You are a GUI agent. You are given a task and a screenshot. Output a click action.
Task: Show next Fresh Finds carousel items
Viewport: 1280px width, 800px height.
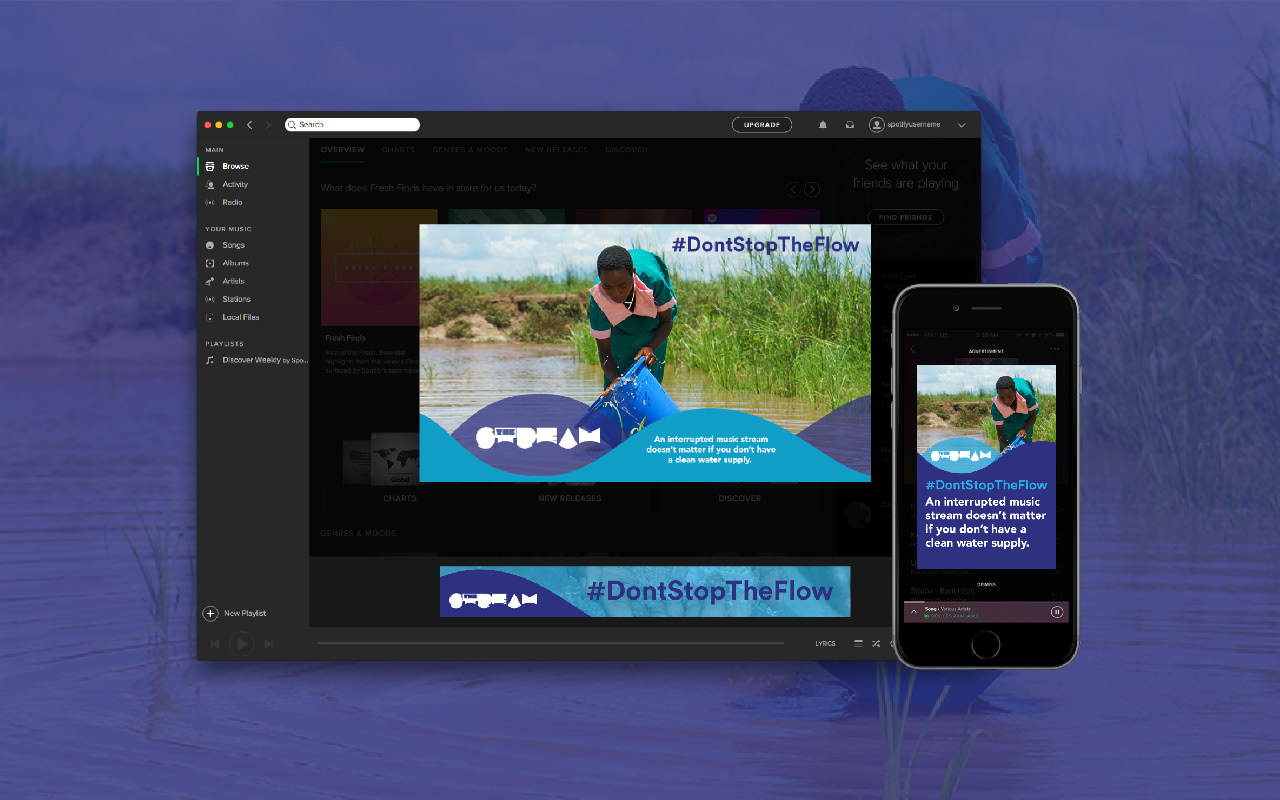pyautogui.click(x=812, y=190)
